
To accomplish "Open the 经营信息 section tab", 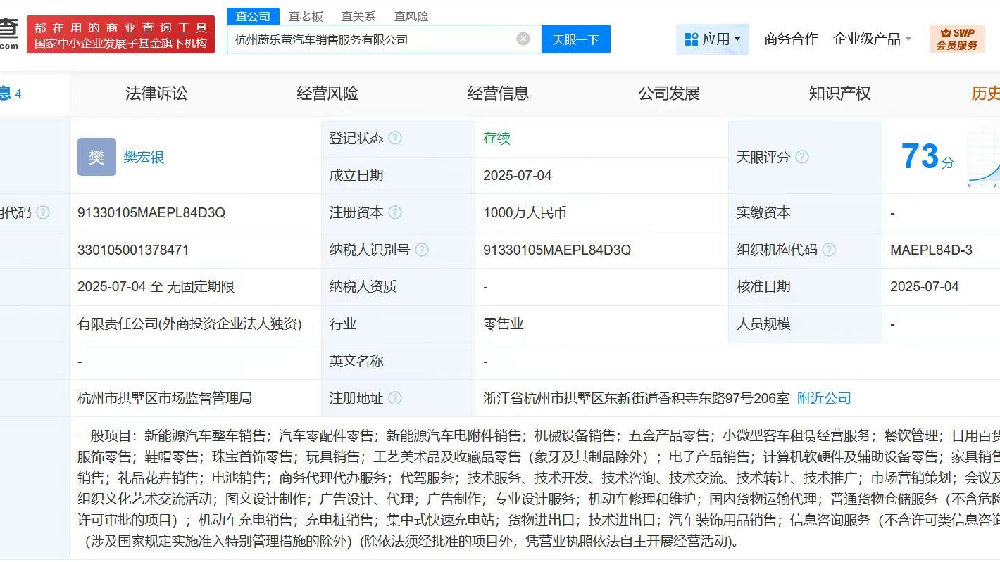I will tap(498, 94).
